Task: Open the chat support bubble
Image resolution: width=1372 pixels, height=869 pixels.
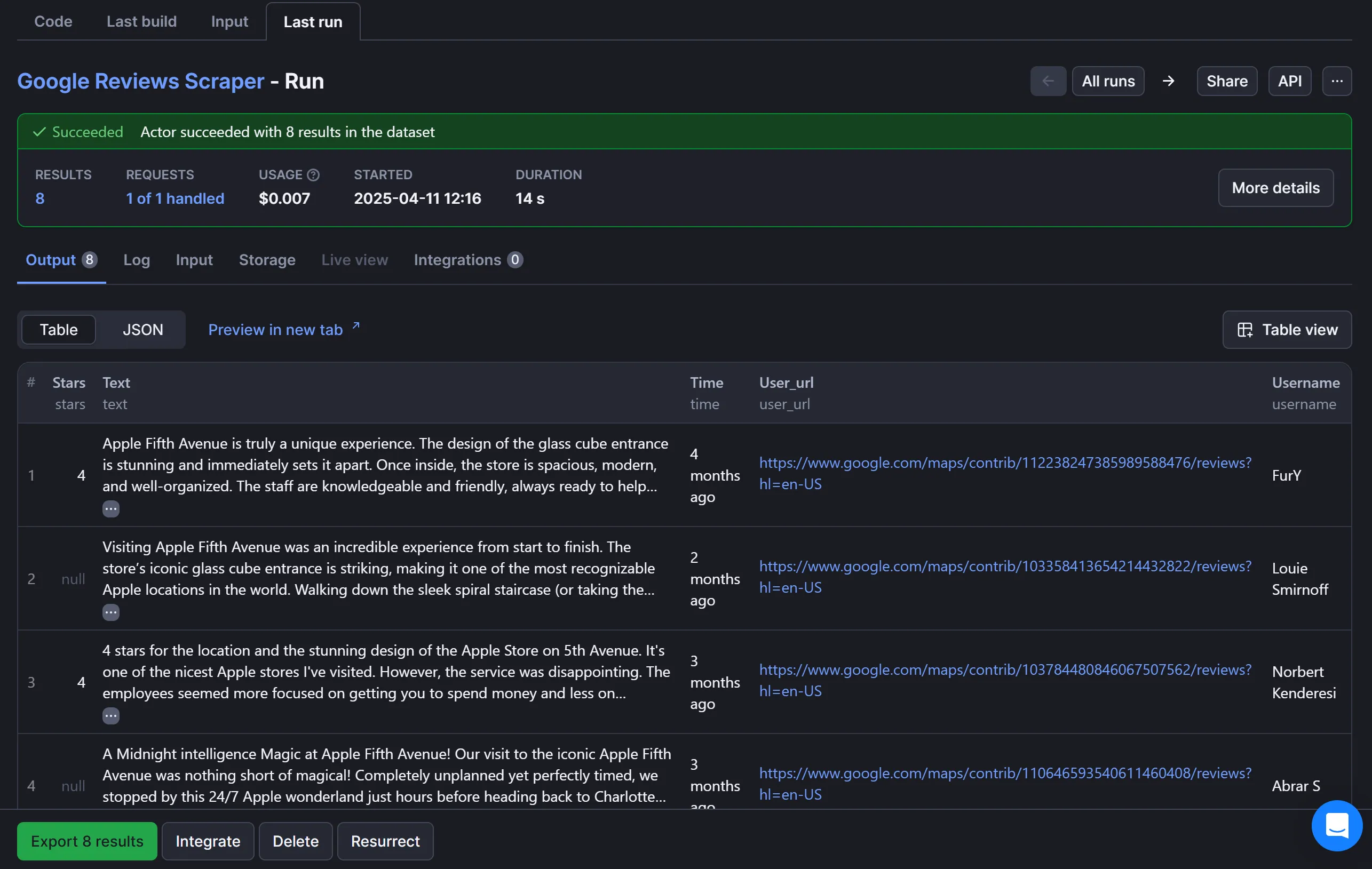Action: 1337,825
